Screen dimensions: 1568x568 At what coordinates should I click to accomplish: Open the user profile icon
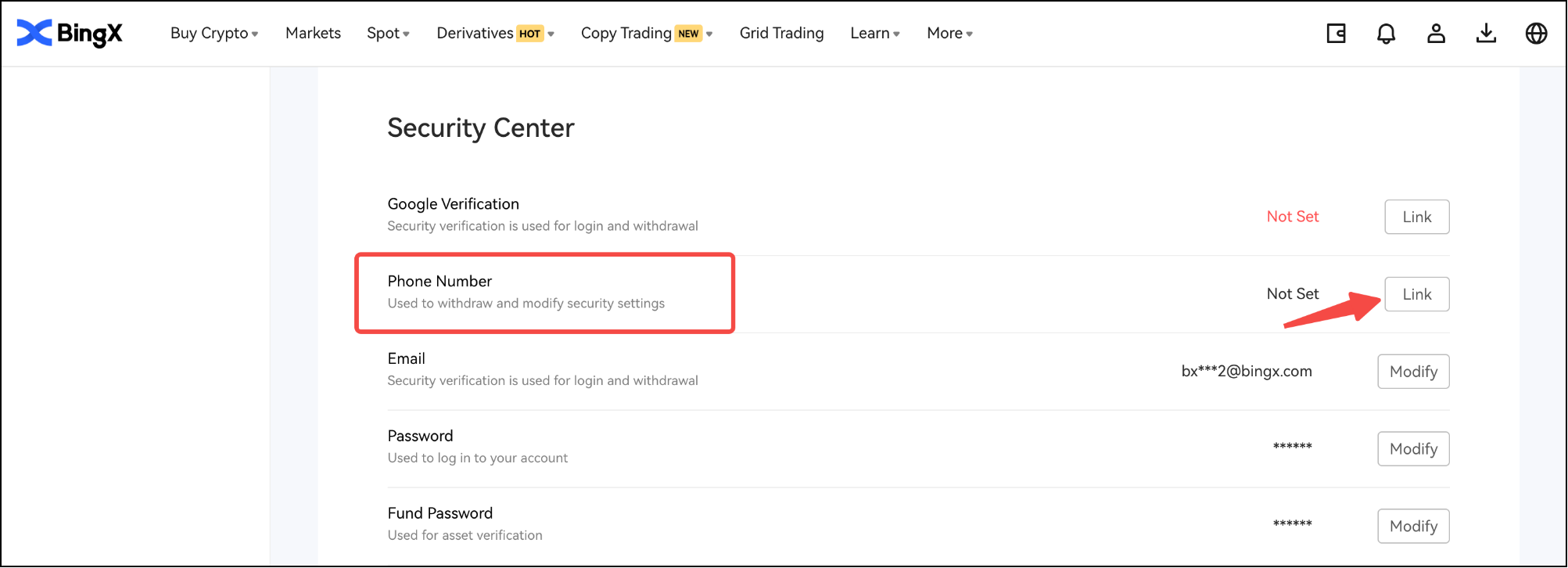click(1436, 34)
